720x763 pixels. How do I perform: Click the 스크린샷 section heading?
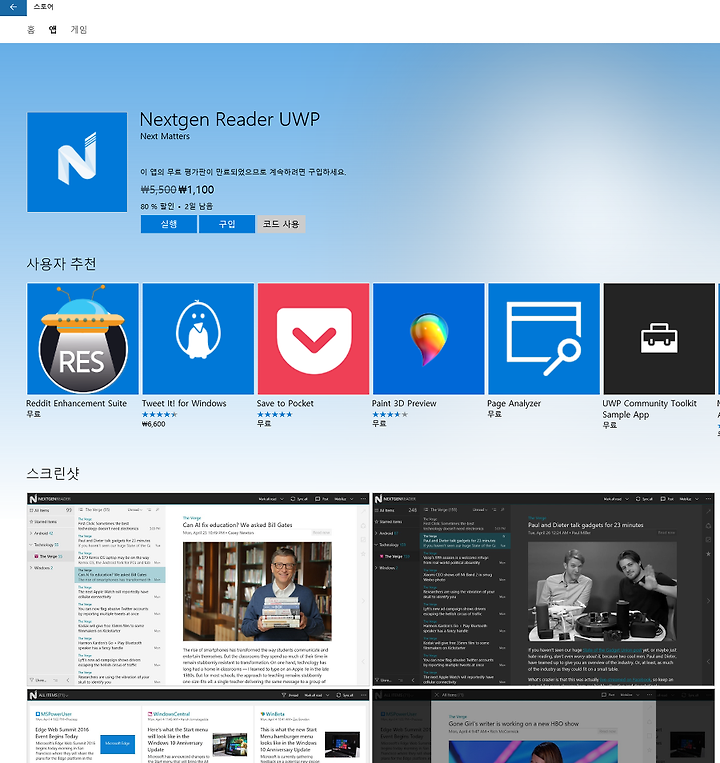[53, 473]
